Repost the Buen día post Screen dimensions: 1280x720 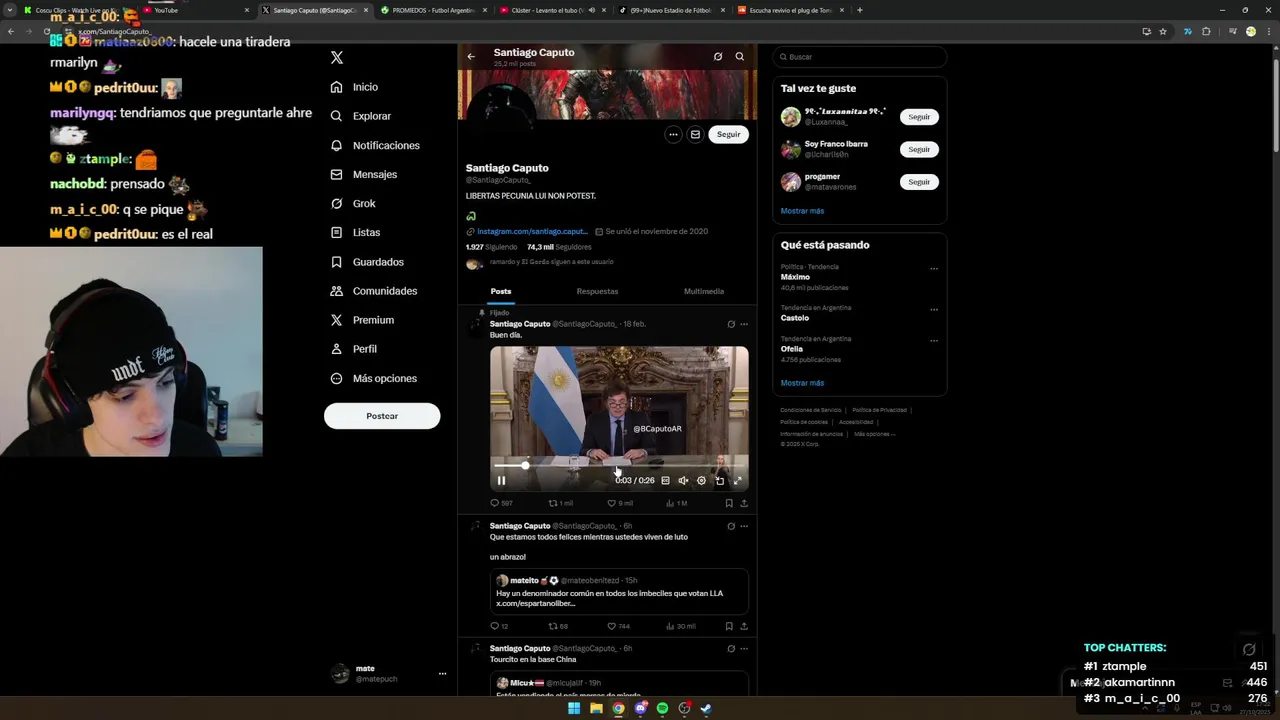pyautogui.click(x=560, y=503)
